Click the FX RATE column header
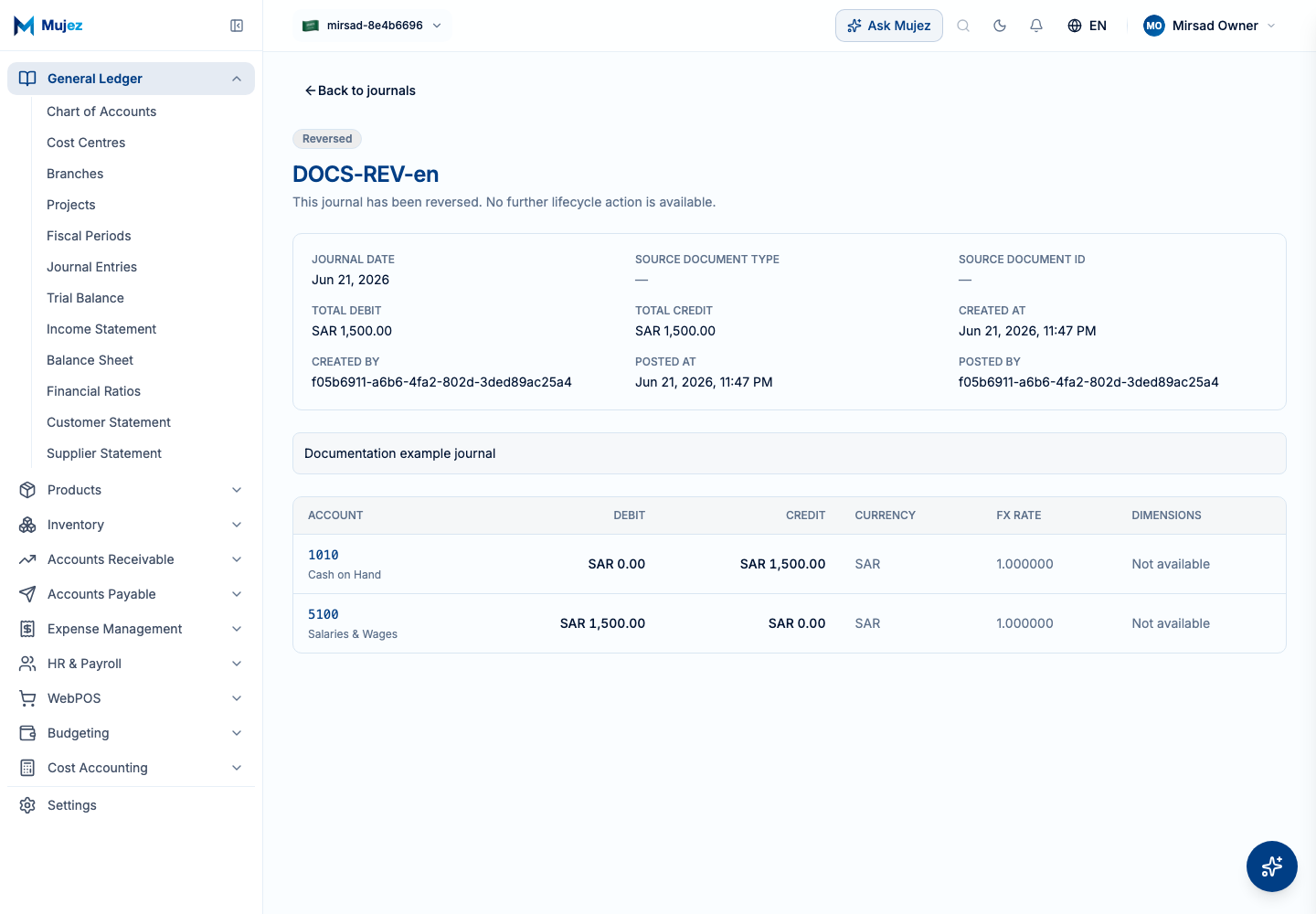The height and width of the screenshot is (914, 1316). pos(1018,515)
